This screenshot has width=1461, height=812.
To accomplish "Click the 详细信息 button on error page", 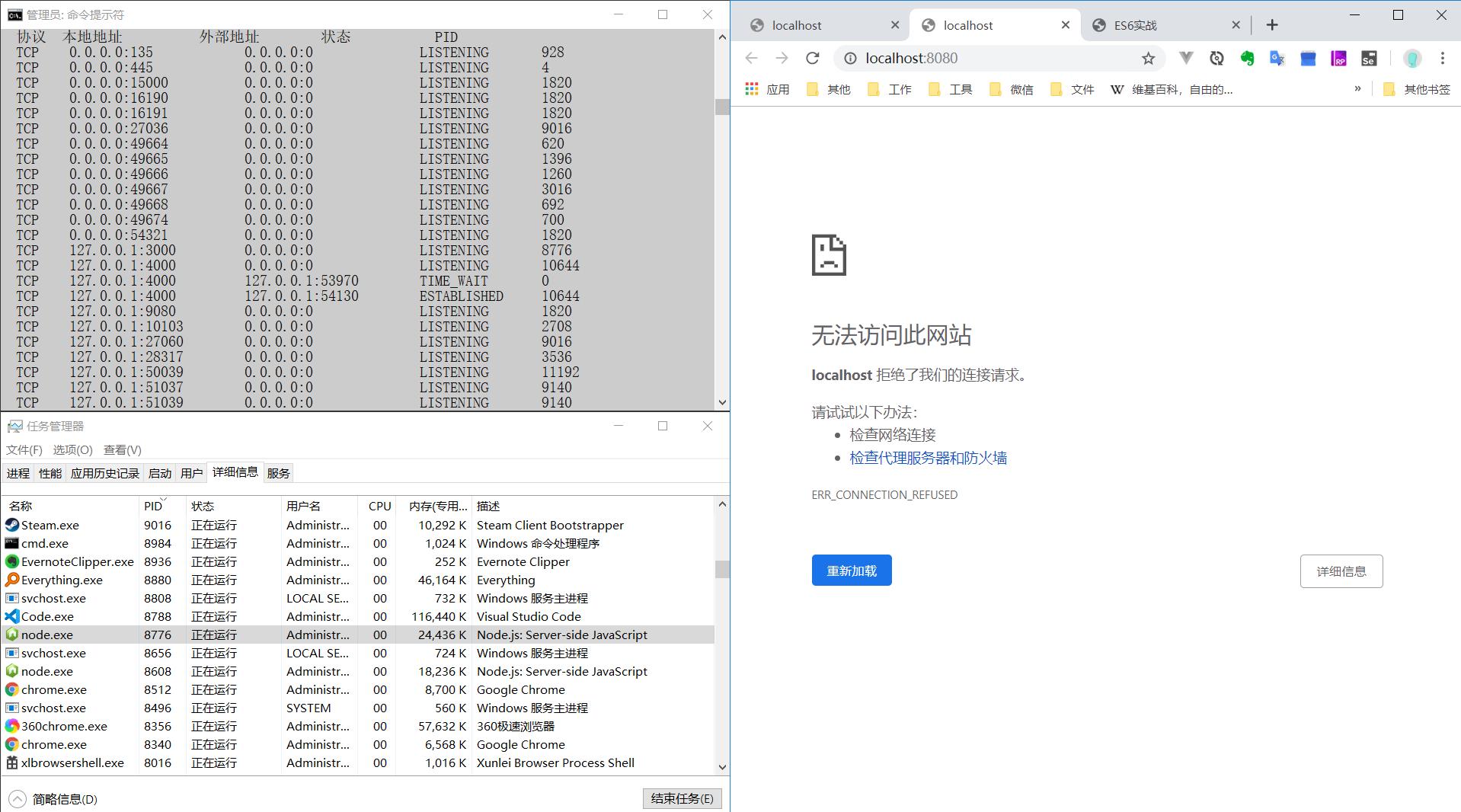I will [x=1341, y=571].
